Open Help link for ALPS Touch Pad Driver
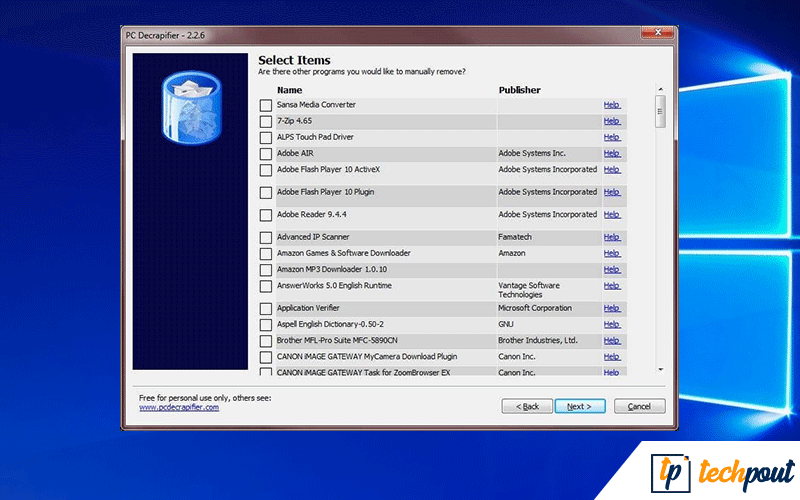800x500 pixels. (x=612, y=137)
